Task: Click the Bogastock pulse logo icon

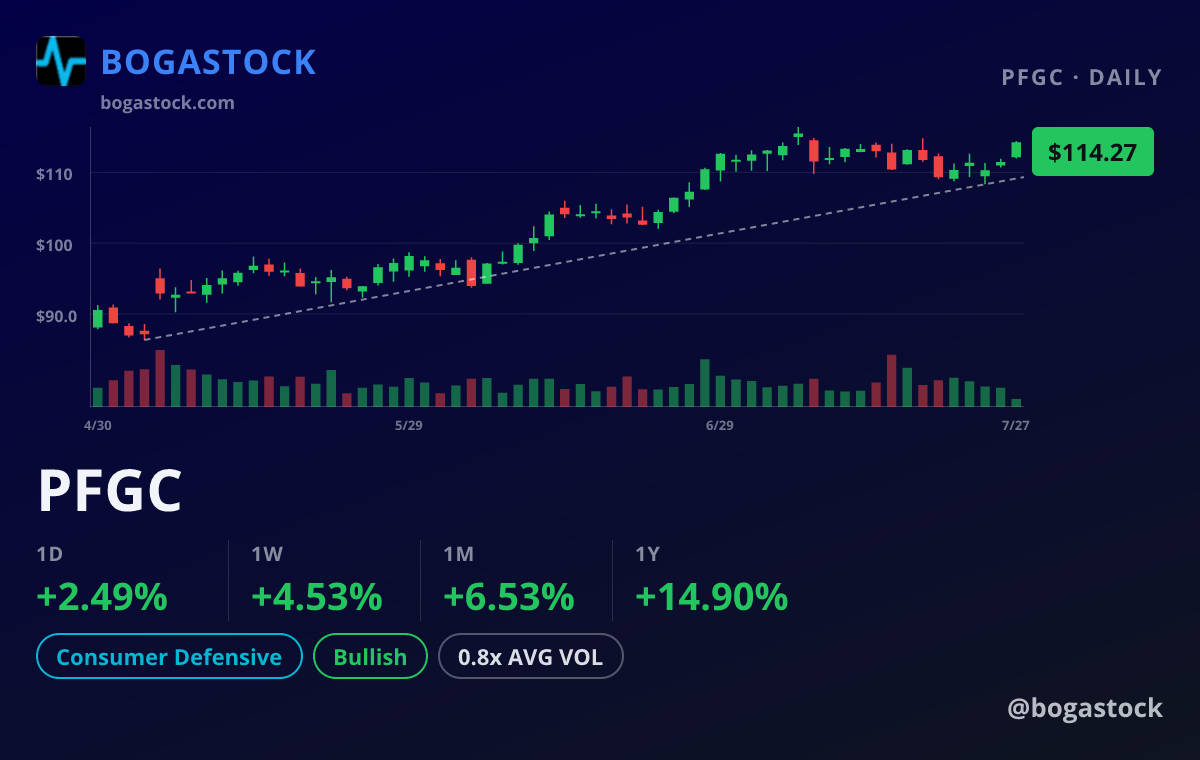Action: coord(61,61)
